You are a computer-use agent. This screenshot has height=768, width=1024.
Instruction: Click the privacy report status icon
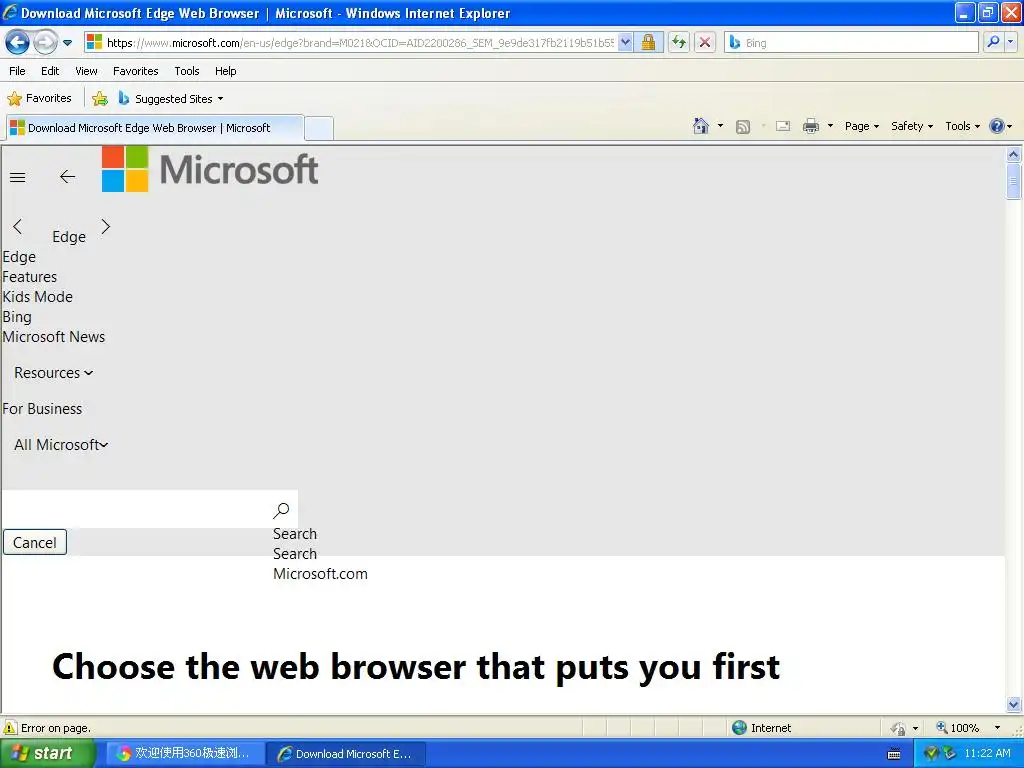[x=899, y=728]
